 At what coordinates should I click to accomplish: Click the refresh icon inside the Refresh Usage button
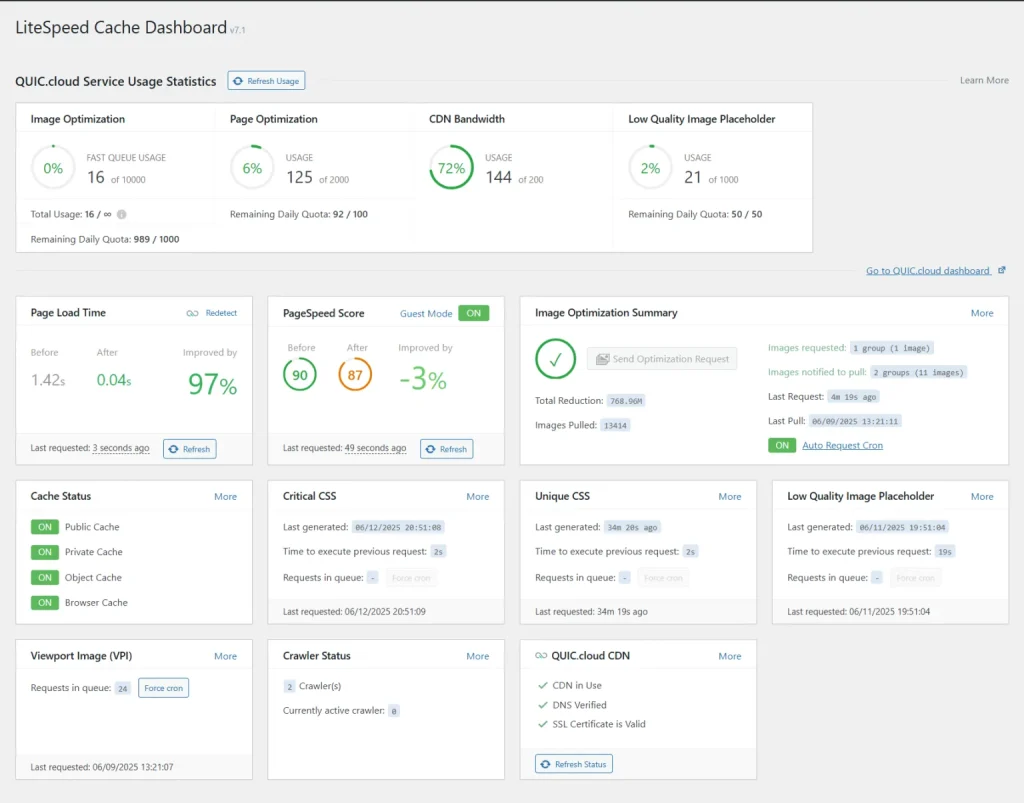click(240, 81)
